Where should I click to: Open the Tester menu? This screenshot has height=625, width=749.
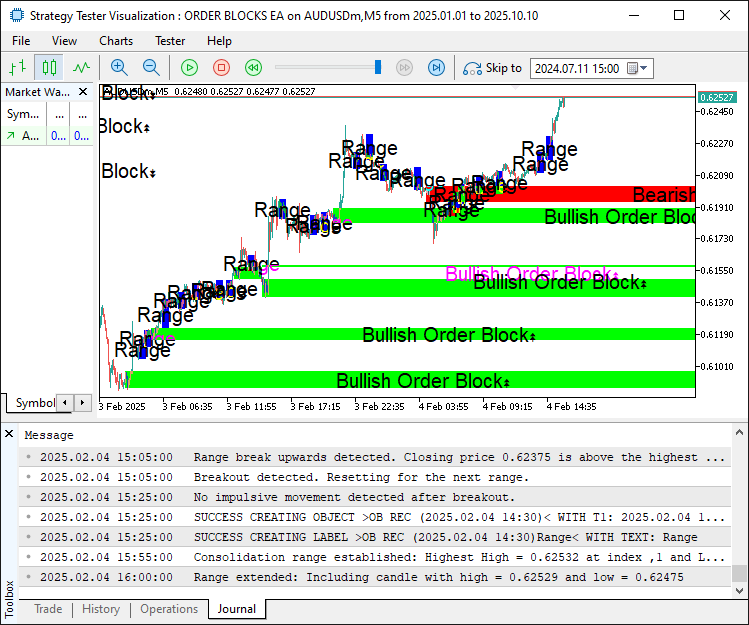click(x=170, y=41)
